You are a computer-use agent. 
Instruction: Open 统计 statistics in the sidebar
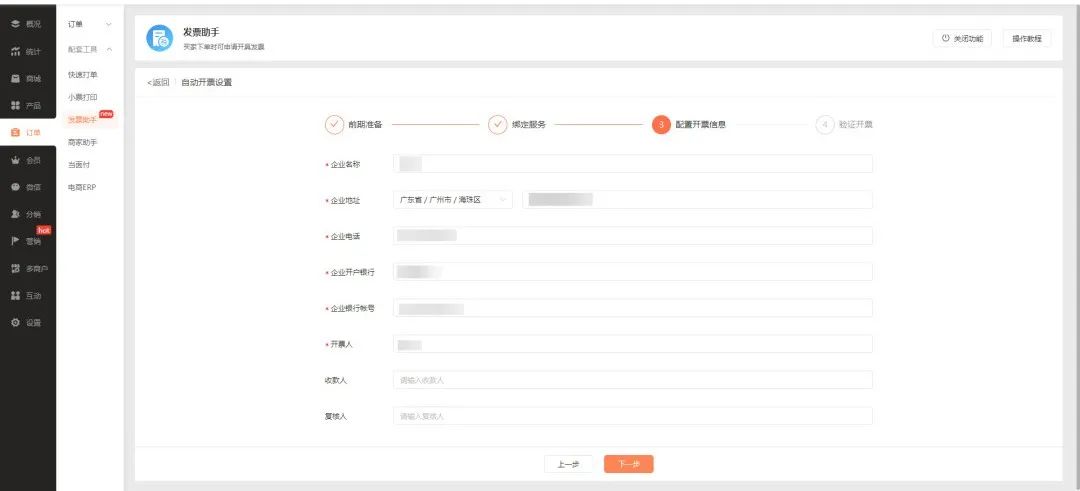pos(26,51)
